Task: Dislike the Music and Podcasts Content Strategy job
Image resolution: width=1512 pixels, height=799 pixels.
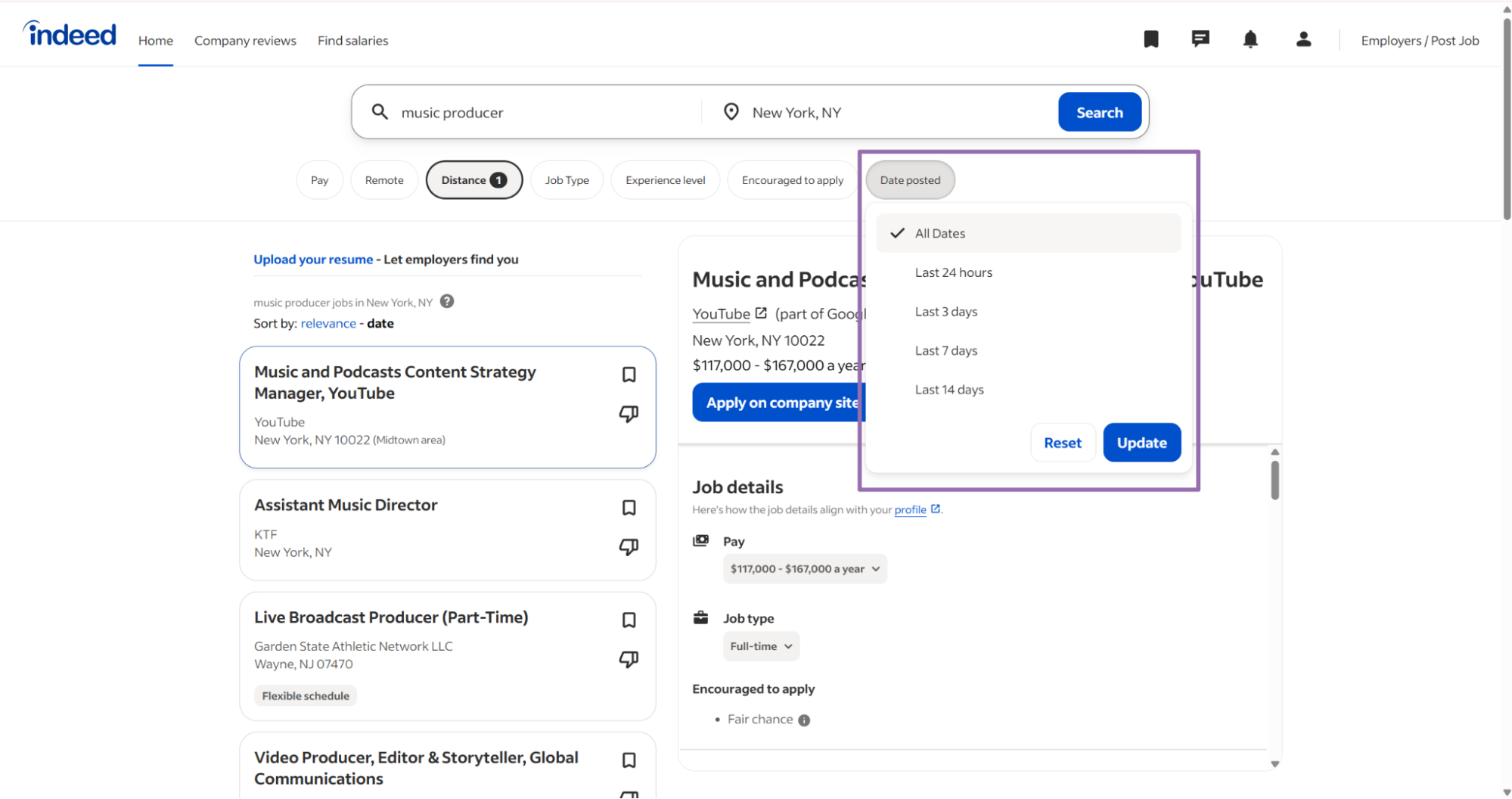Action: click(629, 413)
